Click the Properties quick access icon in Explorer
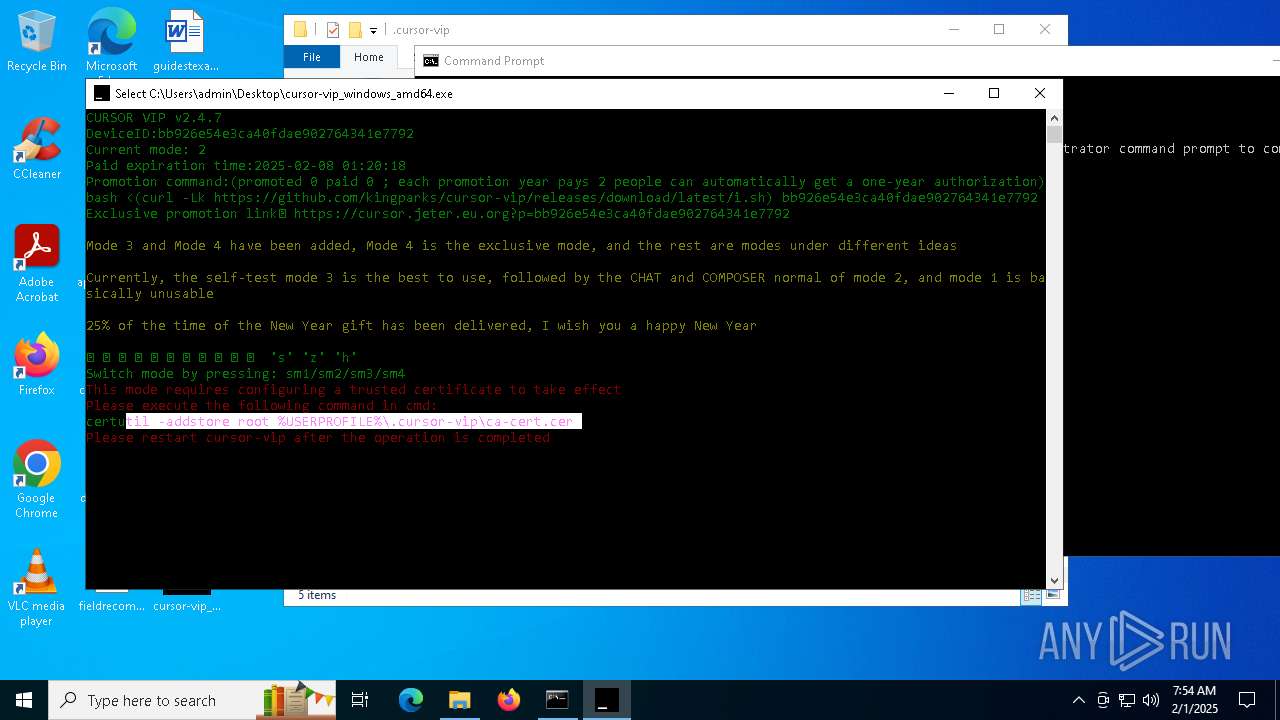Viewport: 1280px width, 720px height. pos(333,30)
